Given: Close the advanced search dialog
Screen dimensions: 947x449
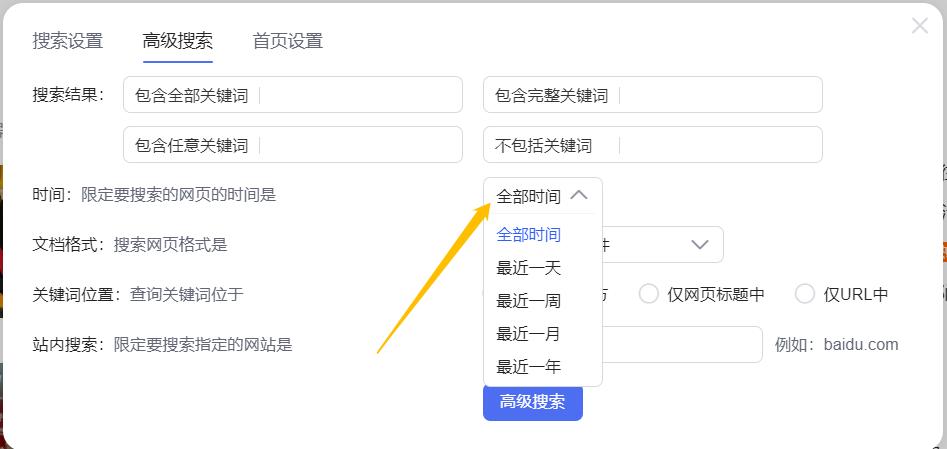Looking at the screenshot, I should pyautogui.click(x=919, y=26).
